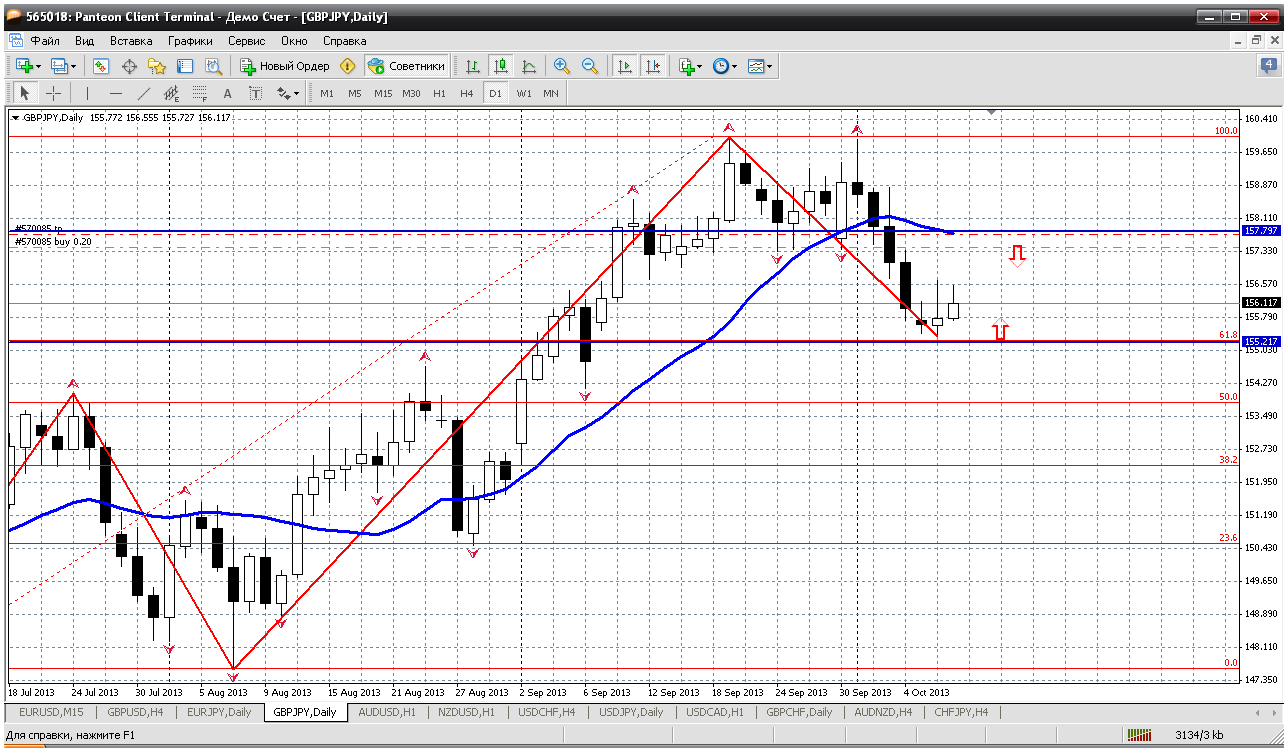Expand the new chart dropdown arrow
The image size is (1288, 748).
38,67
